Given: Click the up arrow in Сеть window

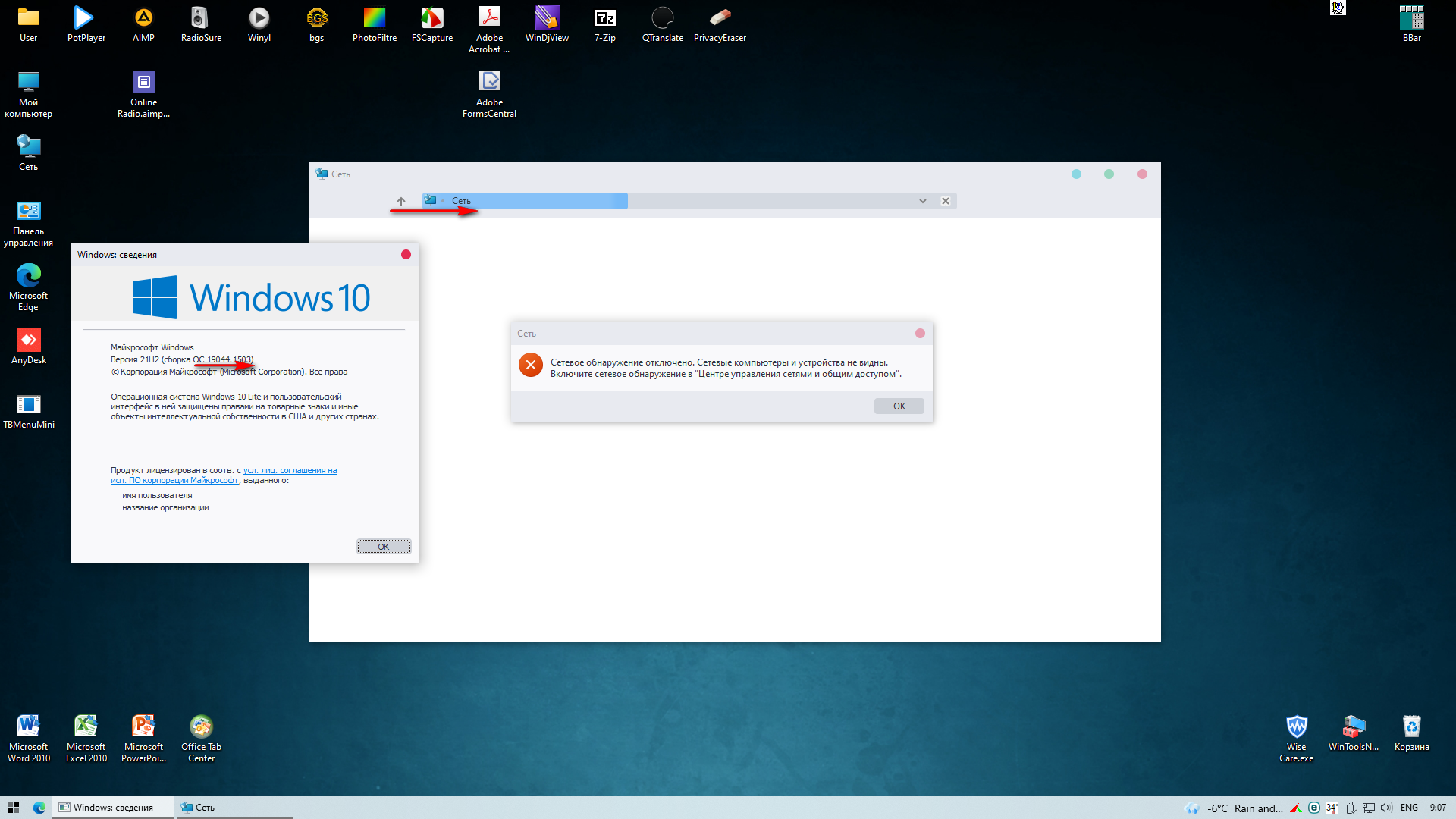Looking at the screenshot, I should [401, 202].
